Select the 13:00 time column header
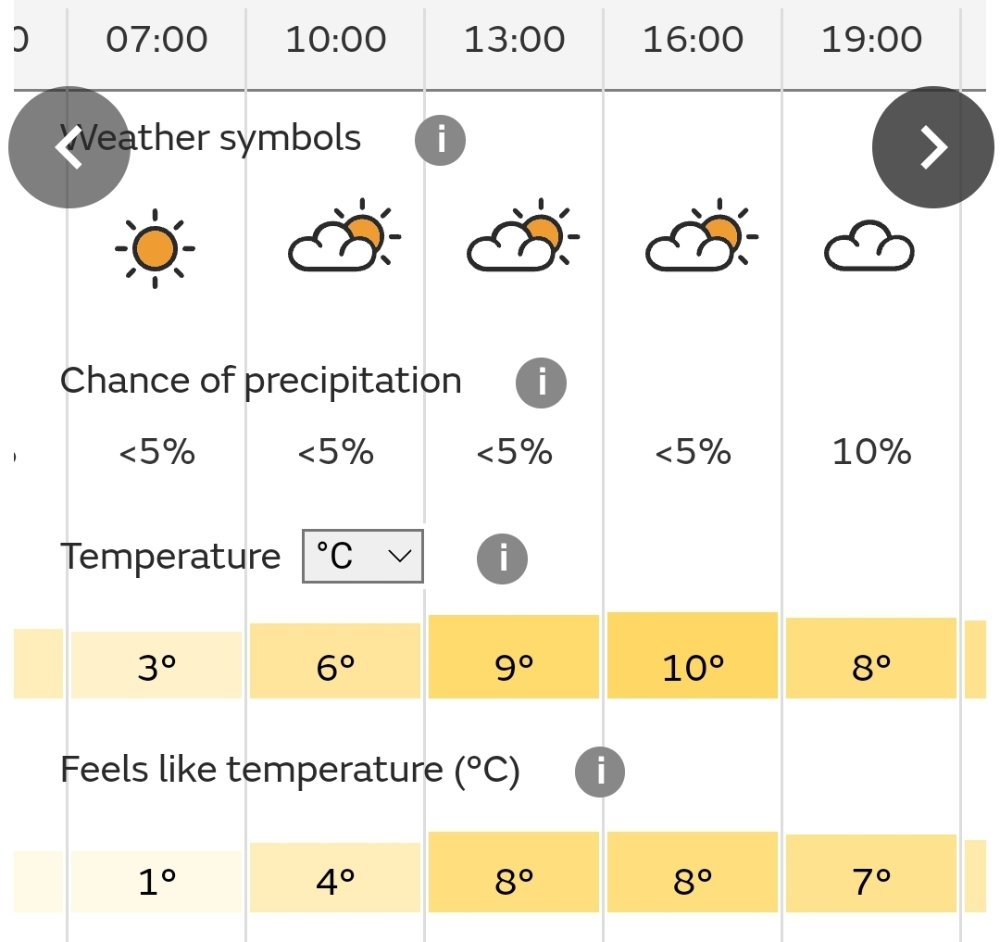This screenshot has width=1000, height=942. point(514,40)
